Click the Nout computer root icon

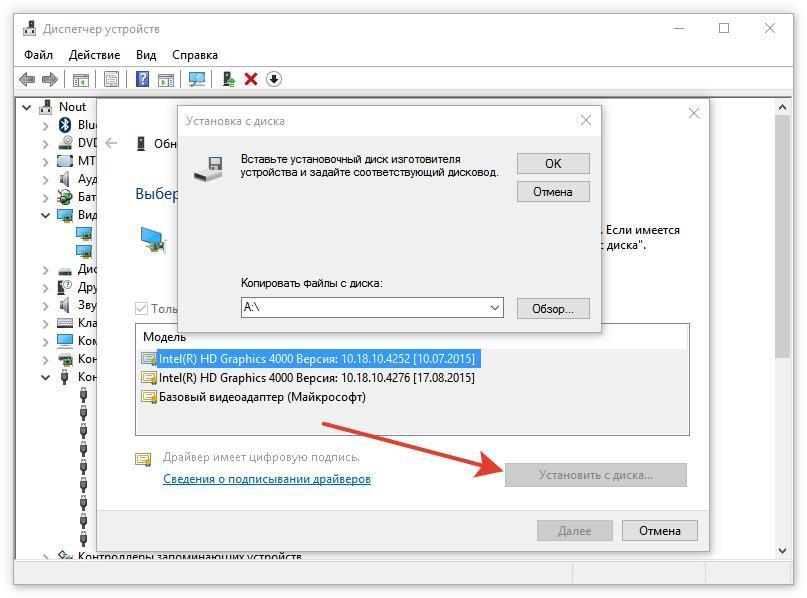point(46,107)
